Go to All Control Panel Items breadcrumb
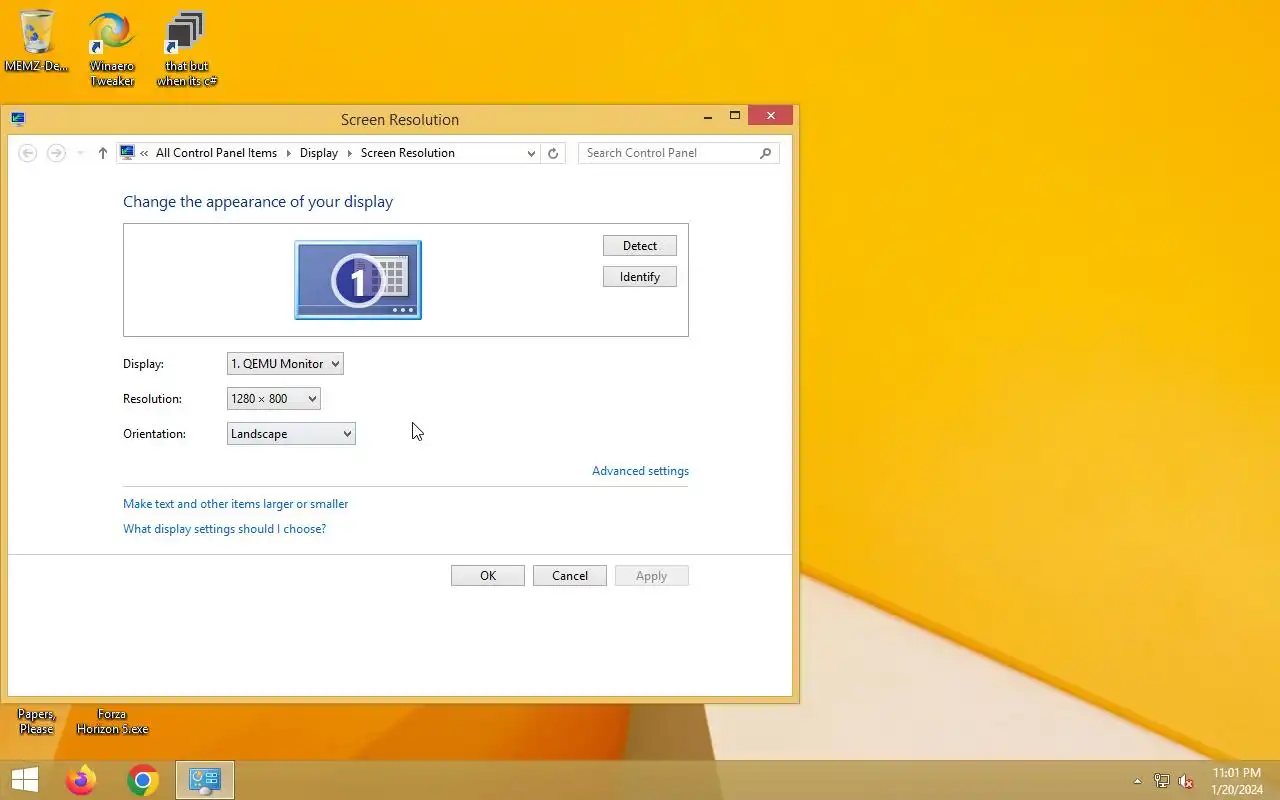The height and width of the screenshot is (800, 1280). pos(216,153)
